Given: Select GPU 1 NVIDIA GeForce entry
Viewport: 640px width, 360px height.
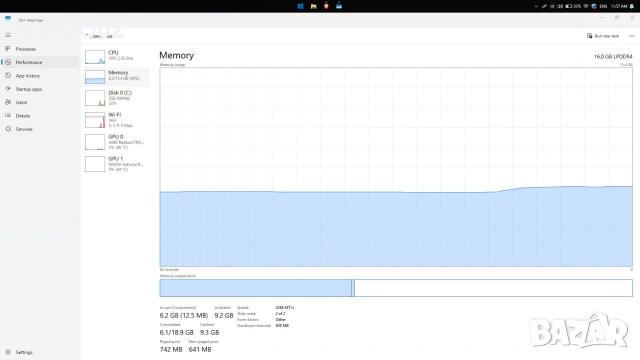Looking at the screenshot, I should [x=117, y=164].
